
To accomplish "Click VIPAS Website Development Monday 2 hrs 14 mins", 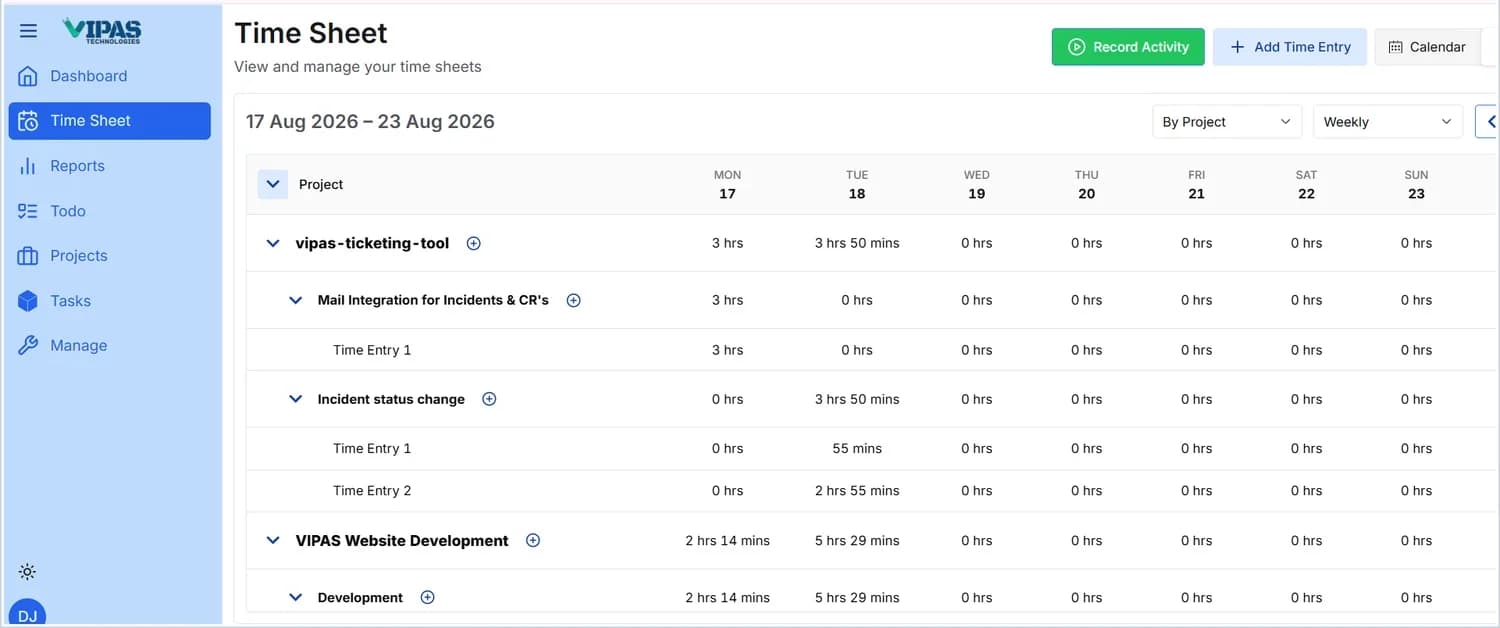I will pos(727,540).
